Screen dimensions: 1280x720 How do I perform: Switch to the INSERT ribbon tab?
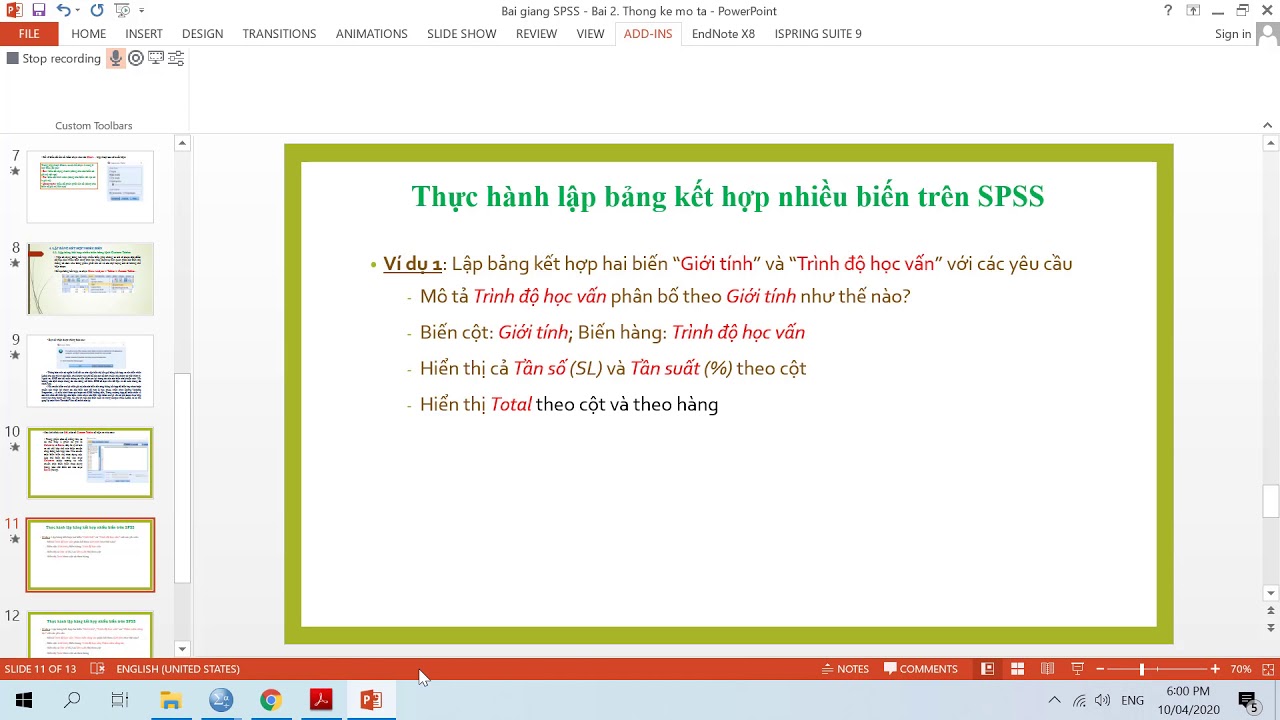click(144, 34)
